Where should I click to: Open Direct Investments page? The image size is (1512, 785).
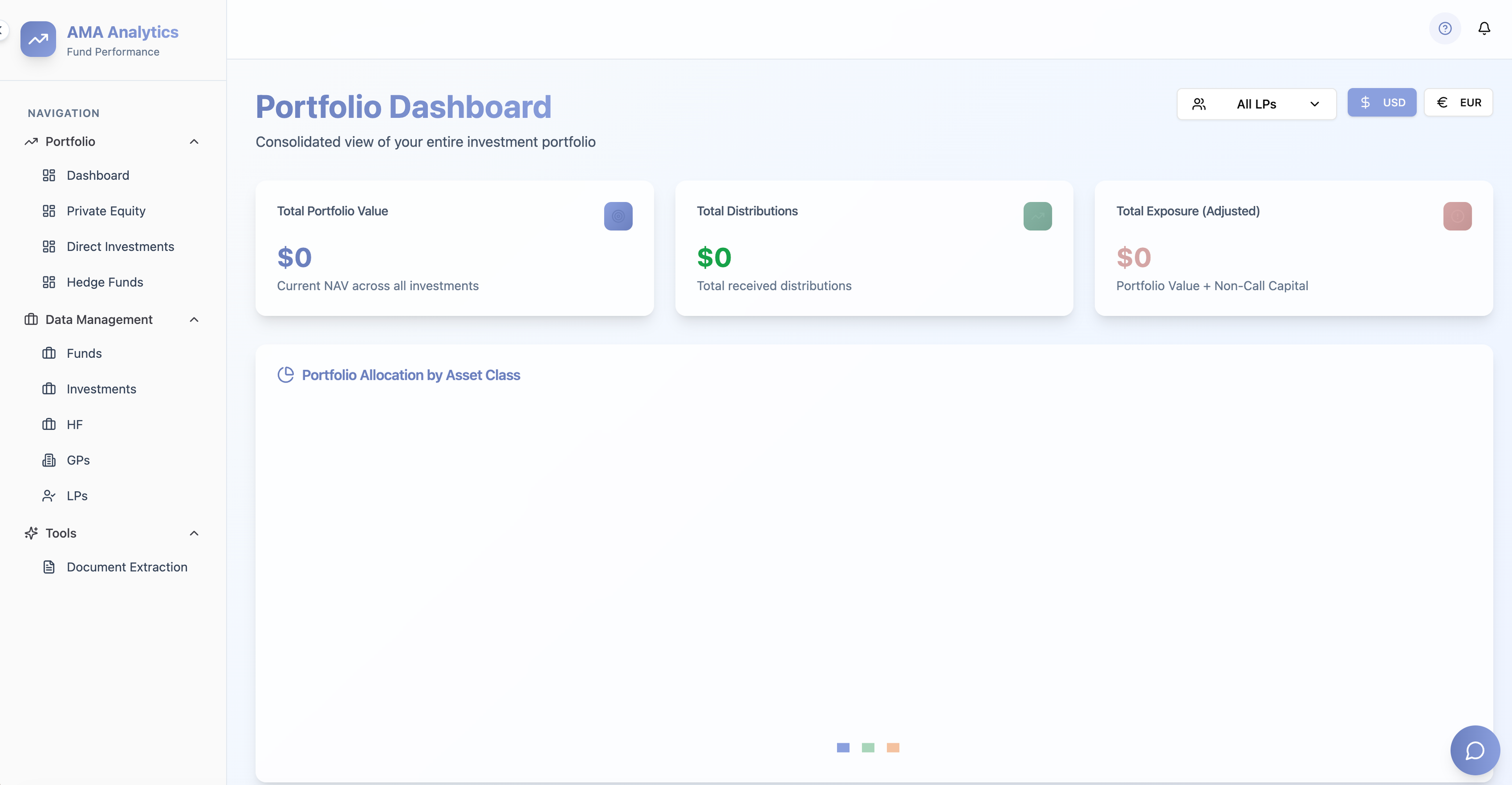point(121,246)
